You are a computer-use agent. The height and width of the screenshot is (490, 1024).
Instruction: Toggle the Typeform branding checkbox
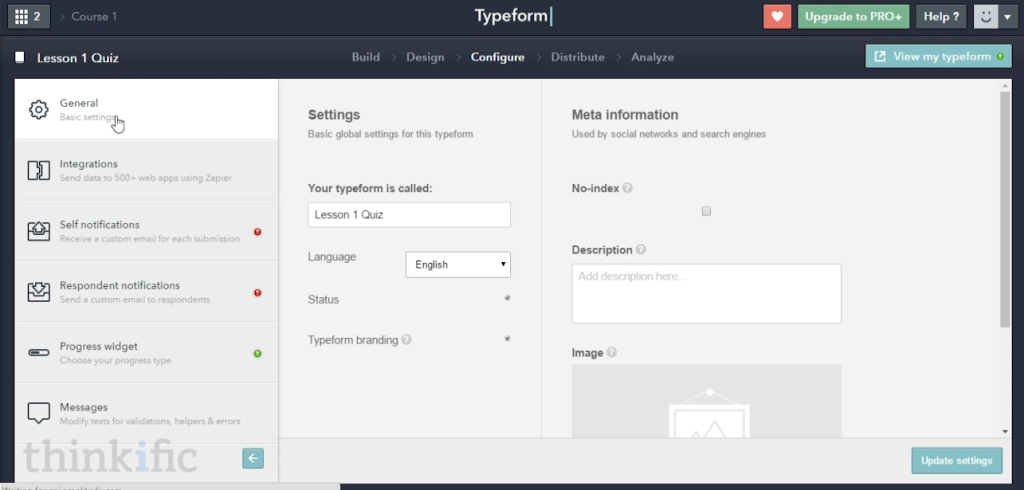pos(507,338)
